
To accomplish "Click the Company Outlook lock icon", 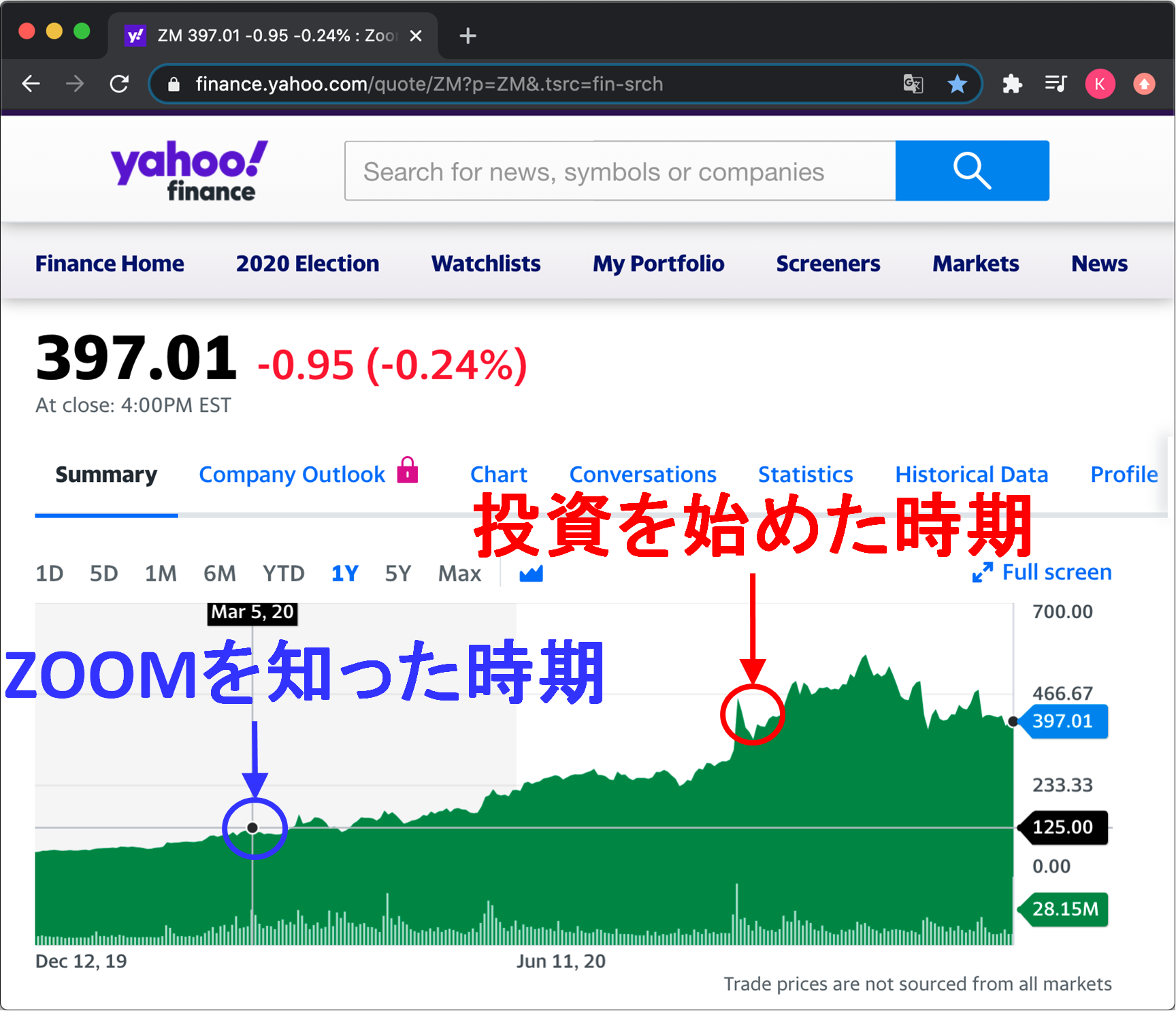I will [408, 470].
